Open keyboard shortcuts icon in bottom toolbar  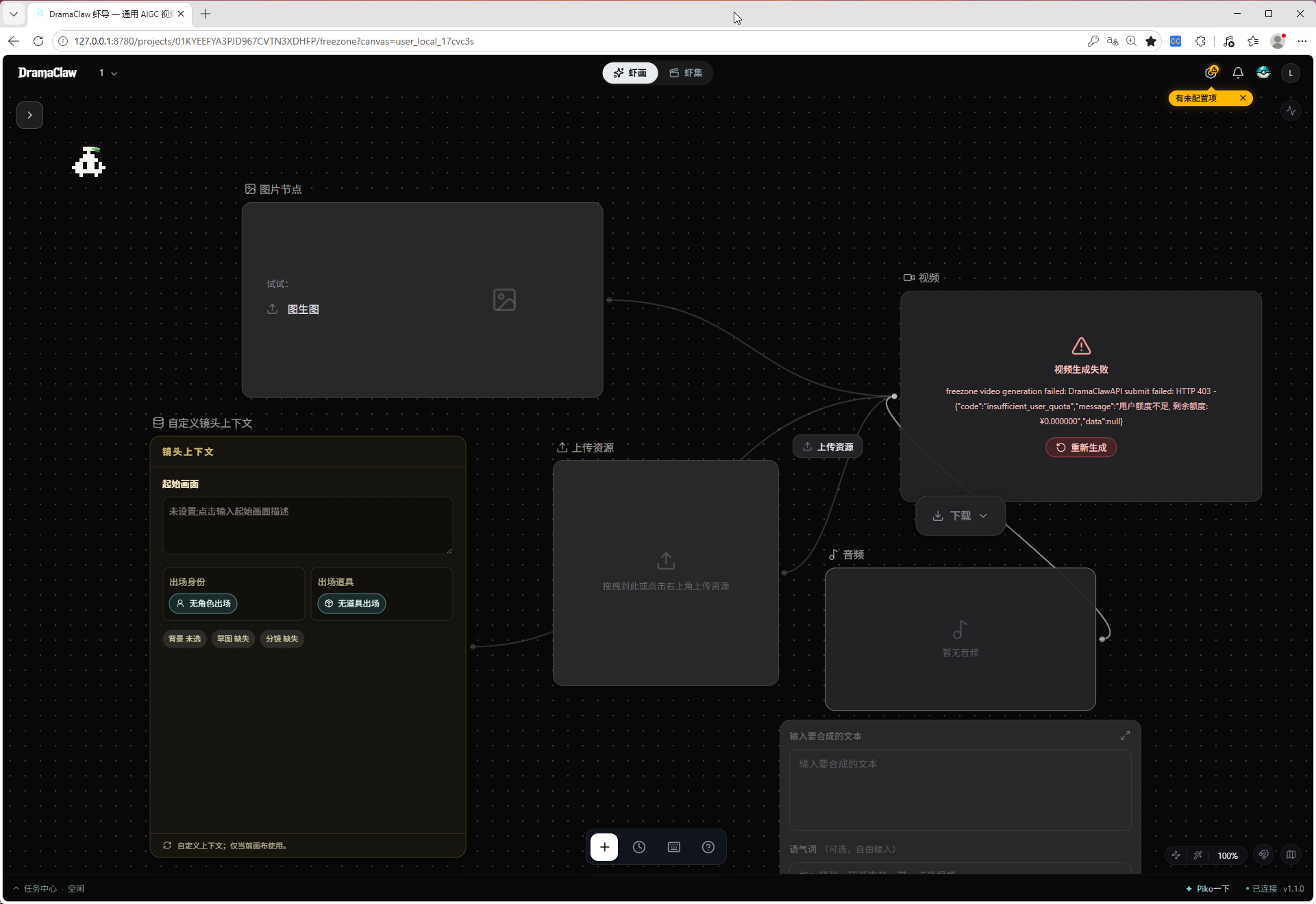(674, 847)
